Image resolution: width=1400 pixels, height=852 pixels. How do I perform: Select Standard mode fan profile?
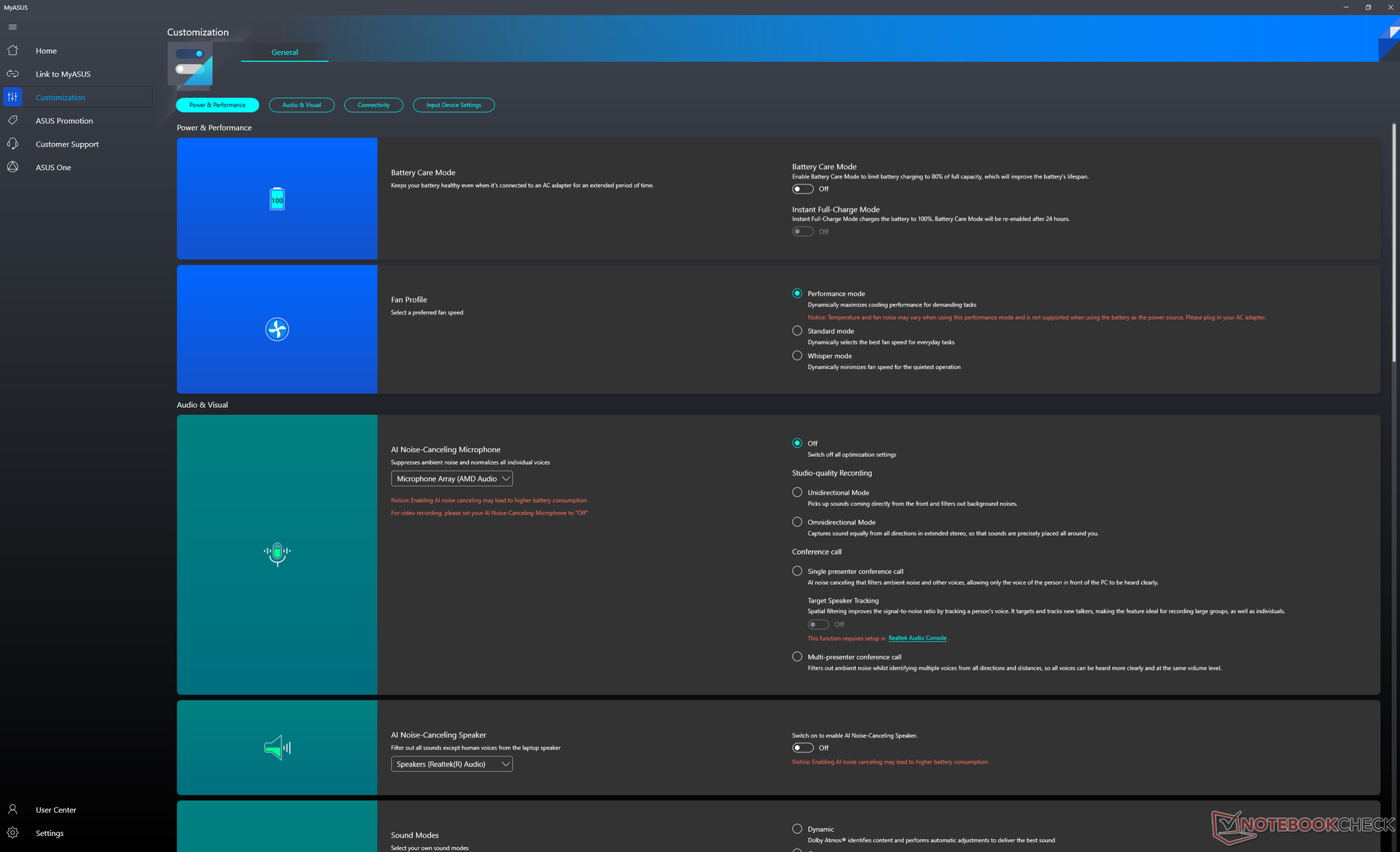coord(797,331)
